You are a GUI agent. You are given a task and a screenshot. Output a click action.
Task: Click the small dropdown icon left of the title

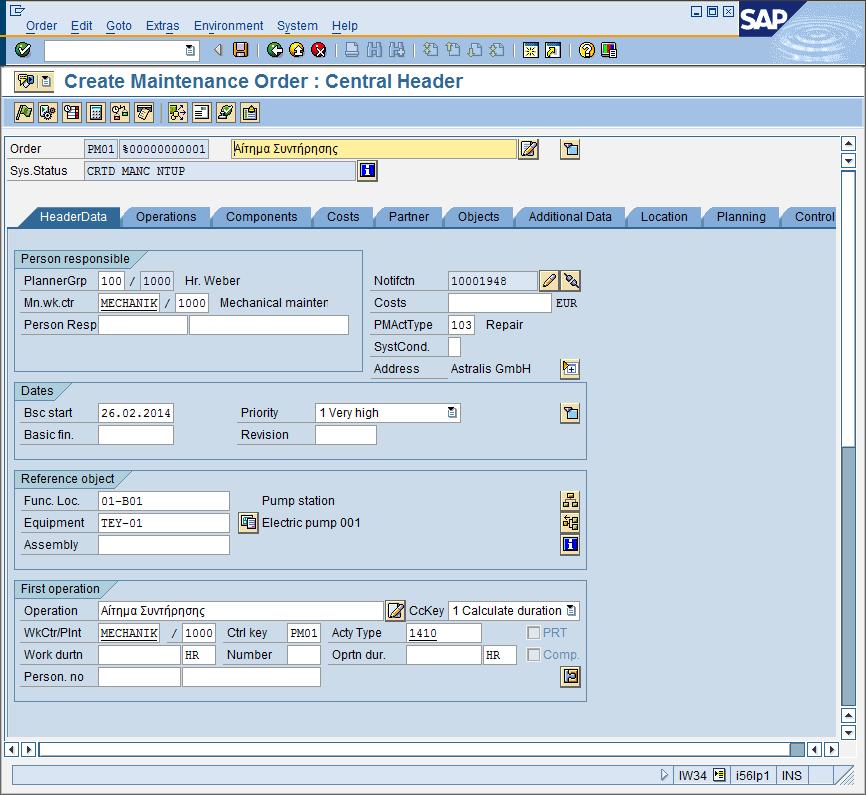click(x=46, y=82)
